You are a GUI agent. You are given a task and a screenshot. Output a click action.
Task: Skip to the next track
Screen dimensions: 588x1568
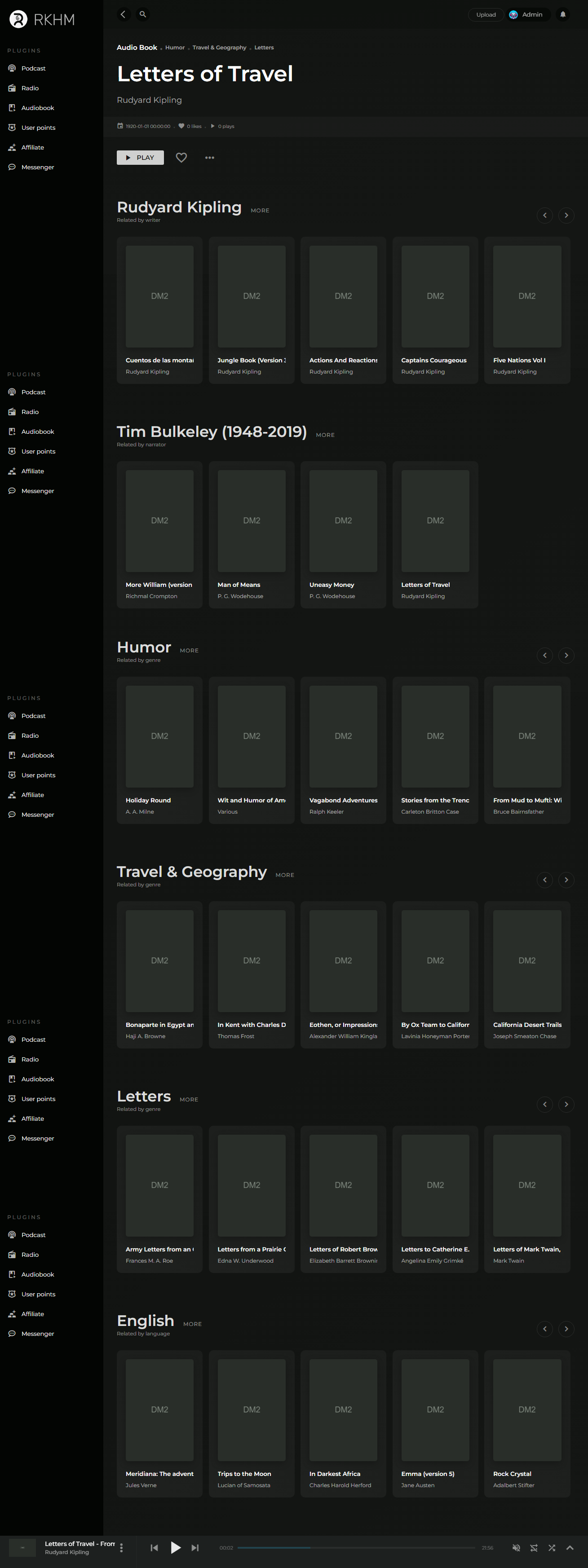pyautogui.click(x=195, y=1548)
